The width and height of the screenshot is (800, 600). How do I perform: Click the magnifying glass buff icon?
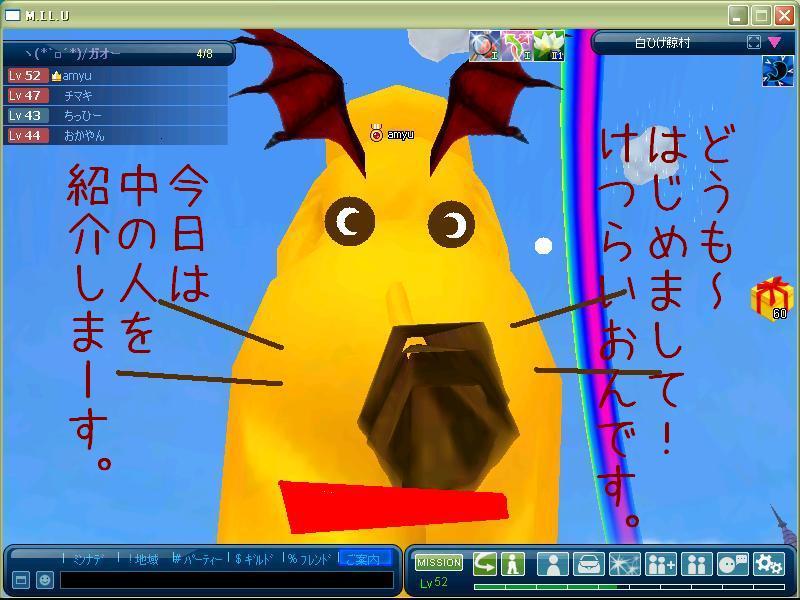[484, 46]
